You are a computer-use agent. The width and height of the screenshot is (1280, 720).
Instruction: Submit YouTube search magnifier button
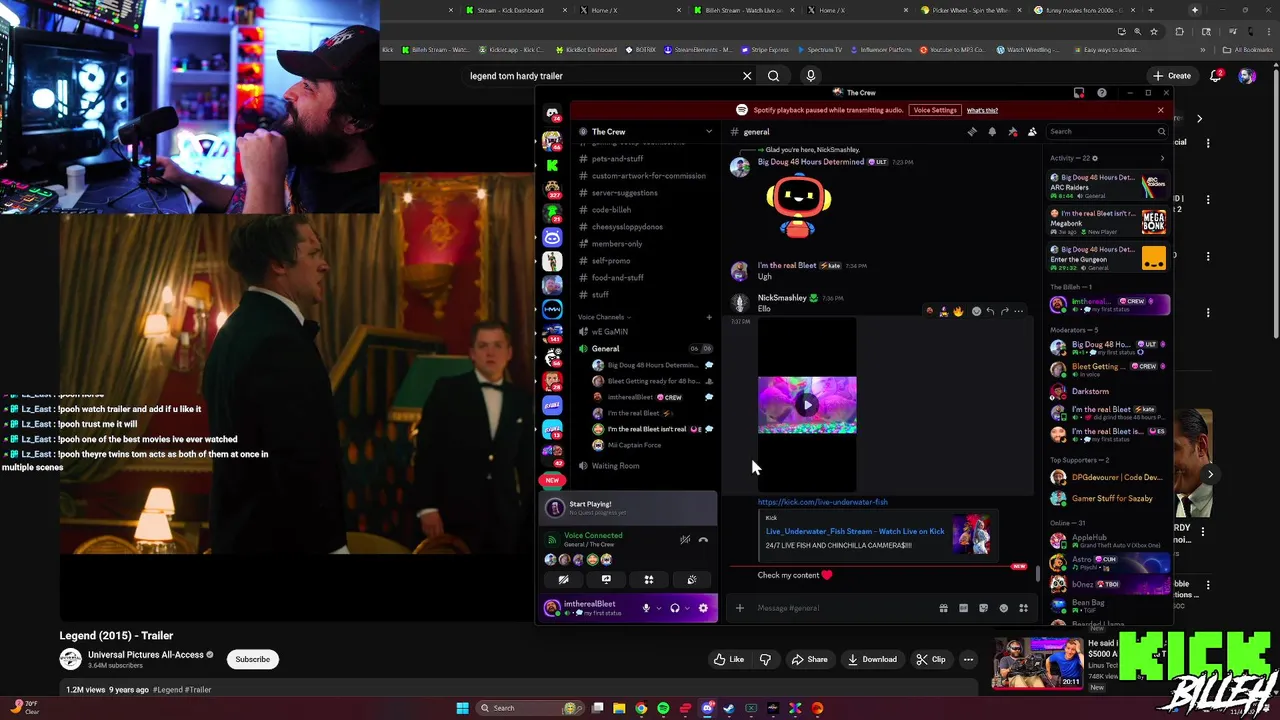pyautogui.click(x=774, y=76)
